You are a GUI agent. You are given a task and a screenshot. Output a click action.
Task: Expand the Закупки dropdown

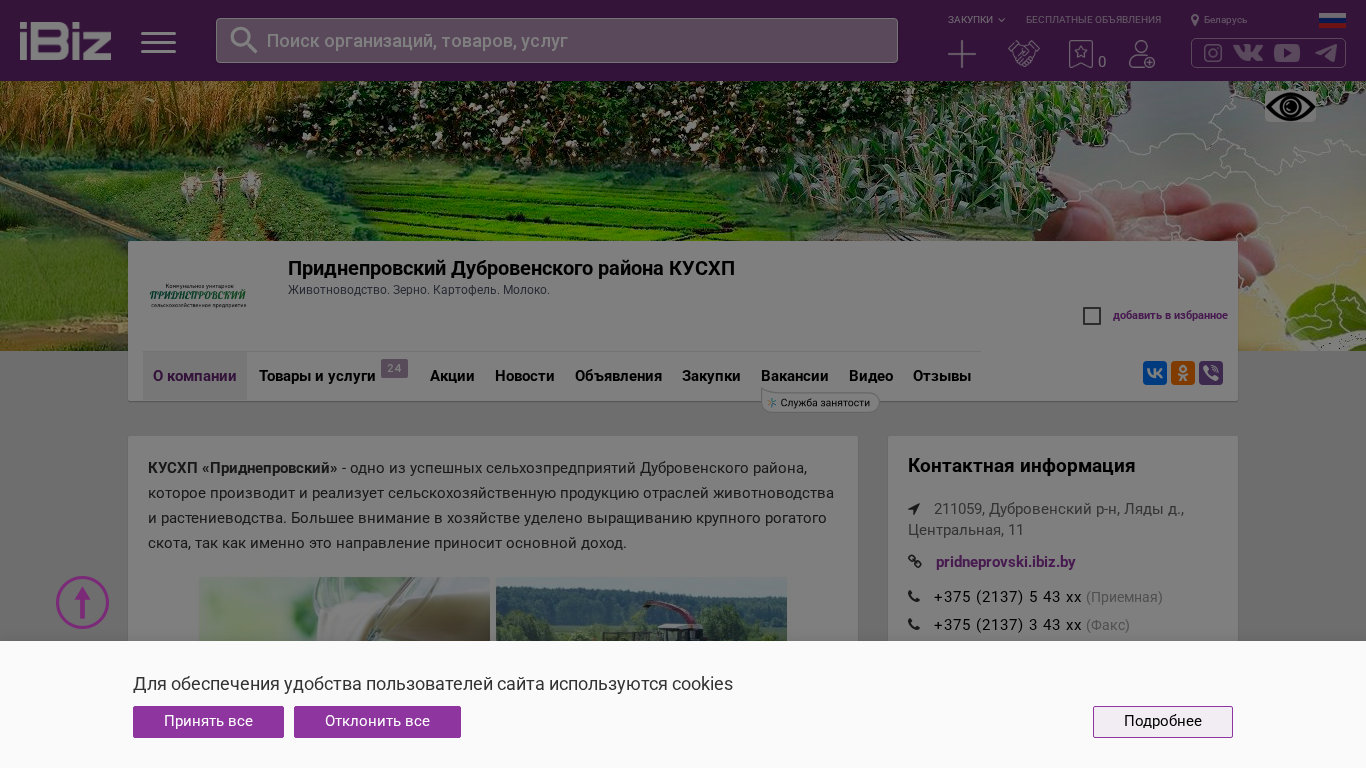[976, 20]
